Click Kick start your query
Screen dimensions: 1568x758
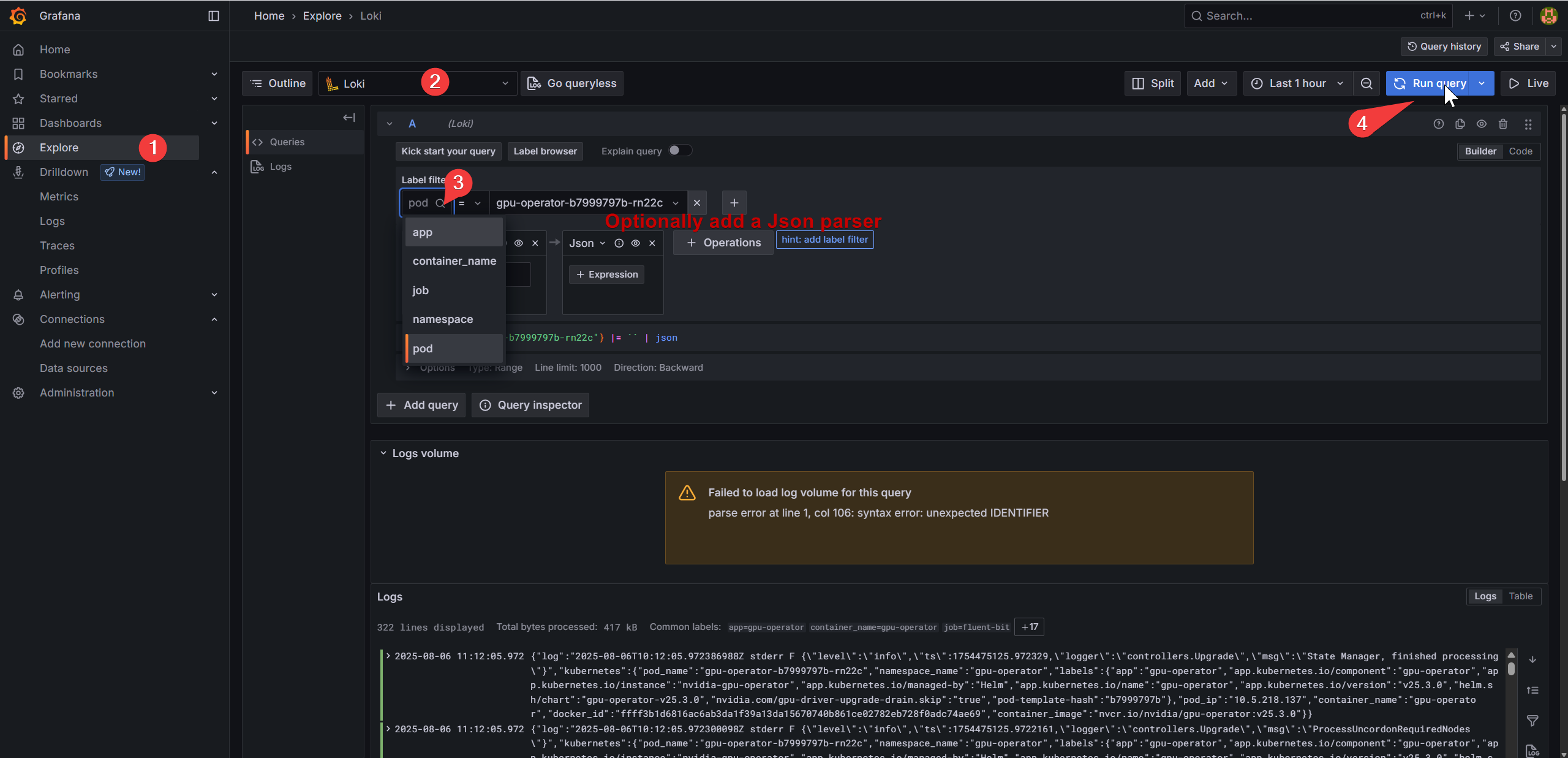(x=448, y=151)
